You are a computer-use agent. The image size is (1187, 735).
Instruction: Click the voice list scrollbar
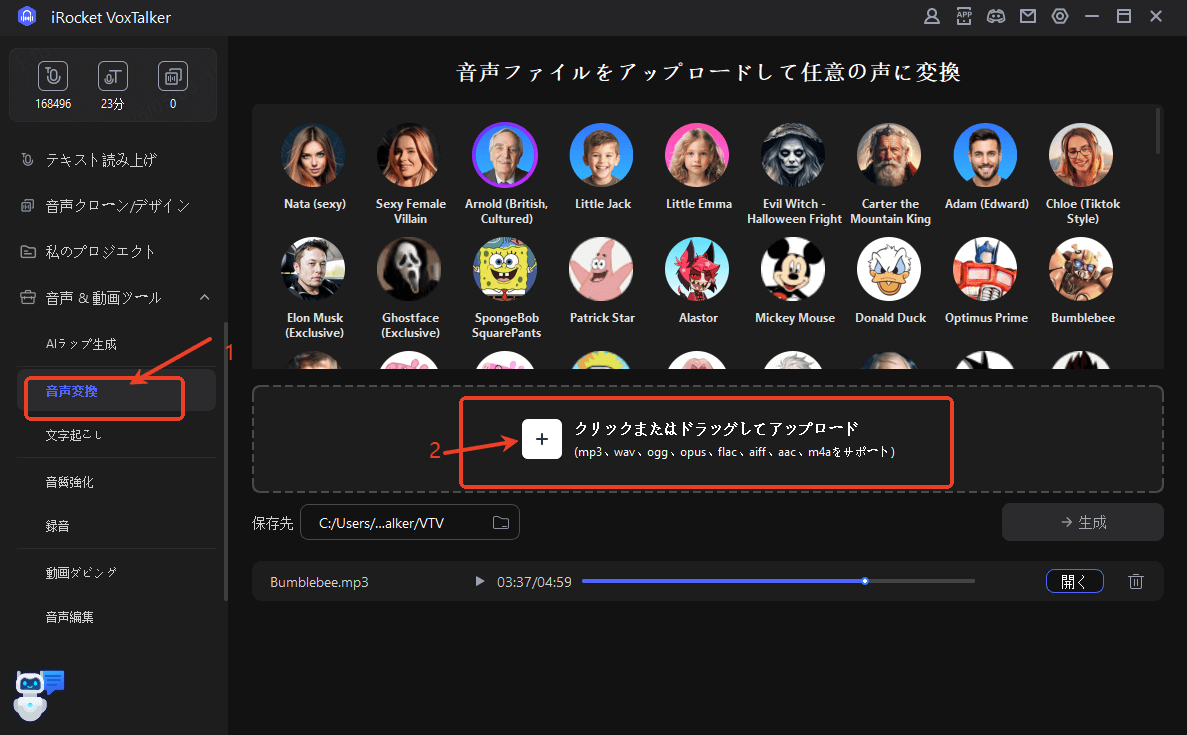click(1157, 132)
